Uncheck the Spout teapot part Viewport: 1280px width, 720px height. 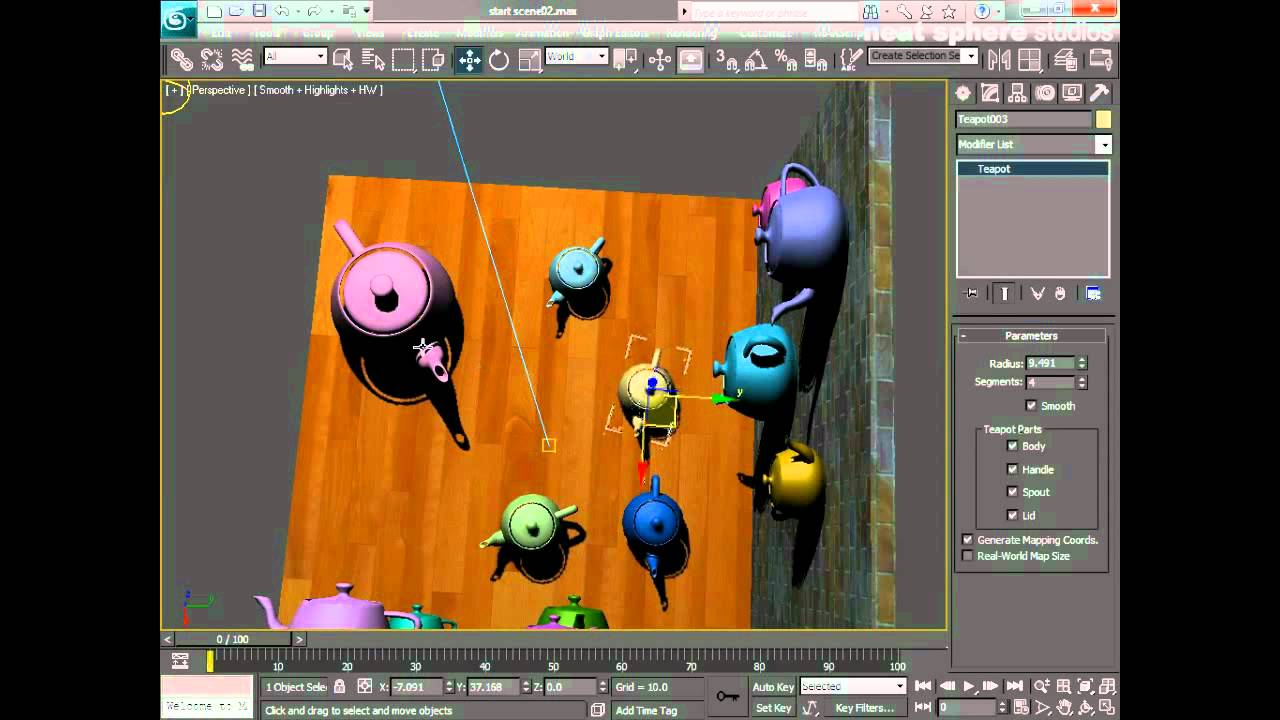tap(1012, 492)
